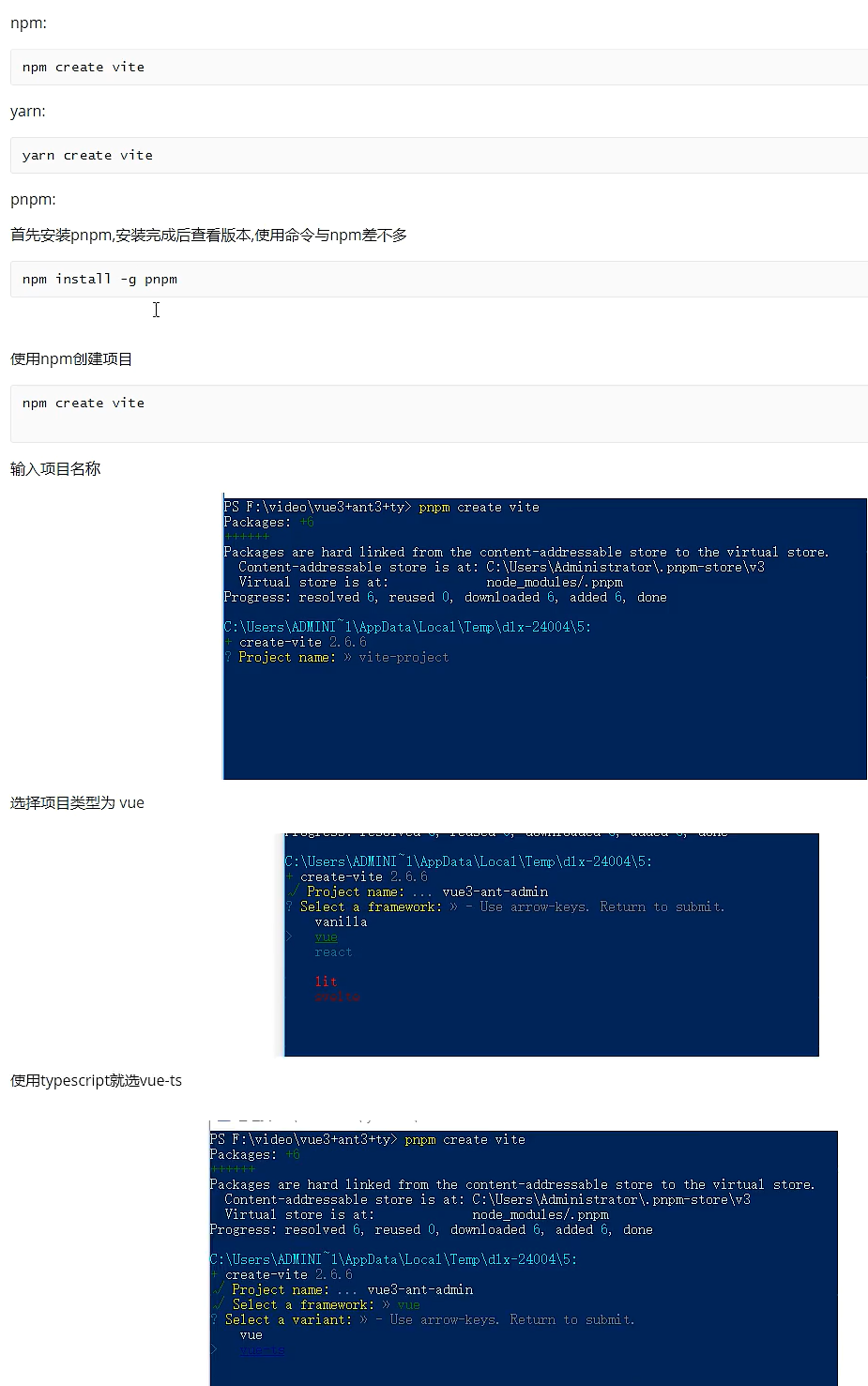
Task: Click the 'npm:' heading label
Action: point(28,23)
